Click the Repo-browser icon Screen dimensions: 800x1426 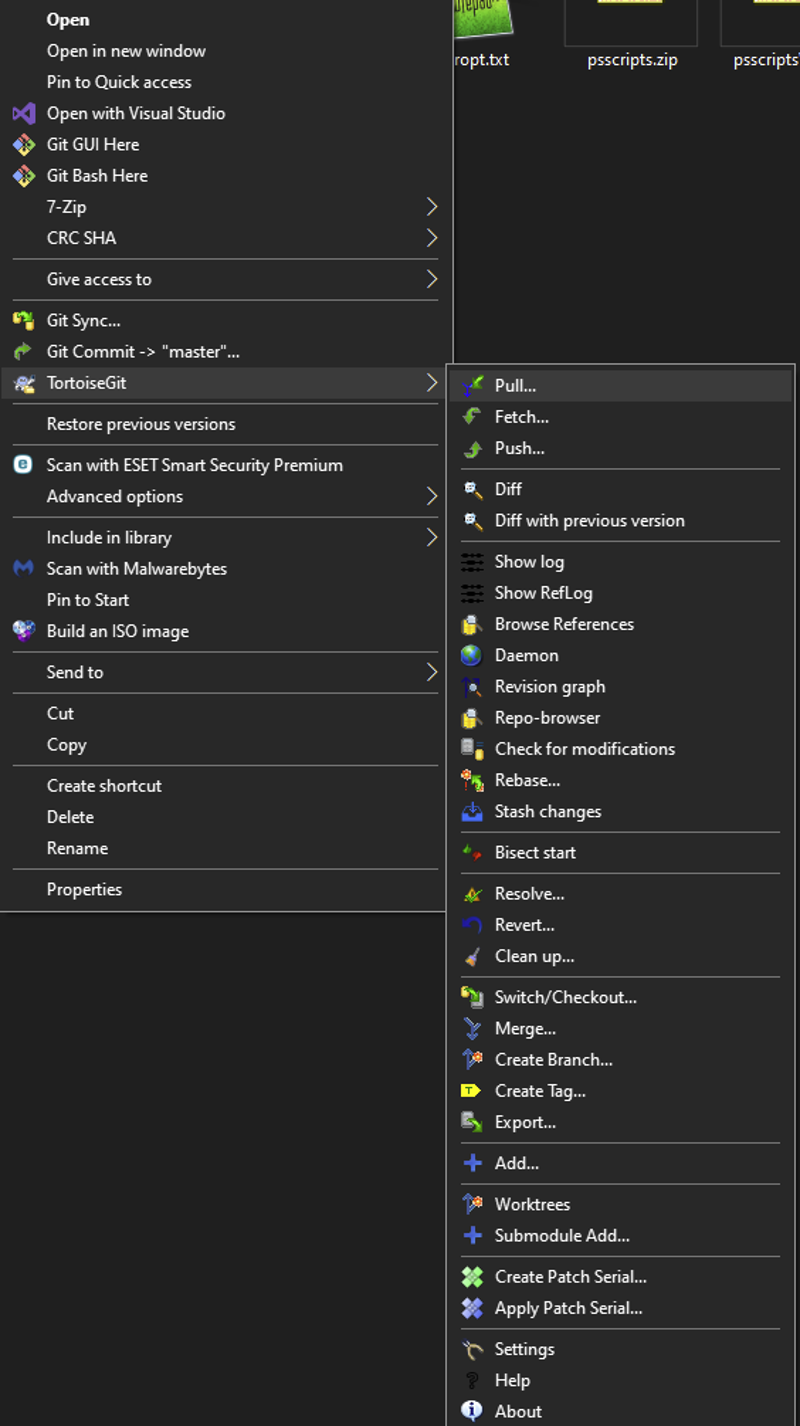[x=472, y=718]
